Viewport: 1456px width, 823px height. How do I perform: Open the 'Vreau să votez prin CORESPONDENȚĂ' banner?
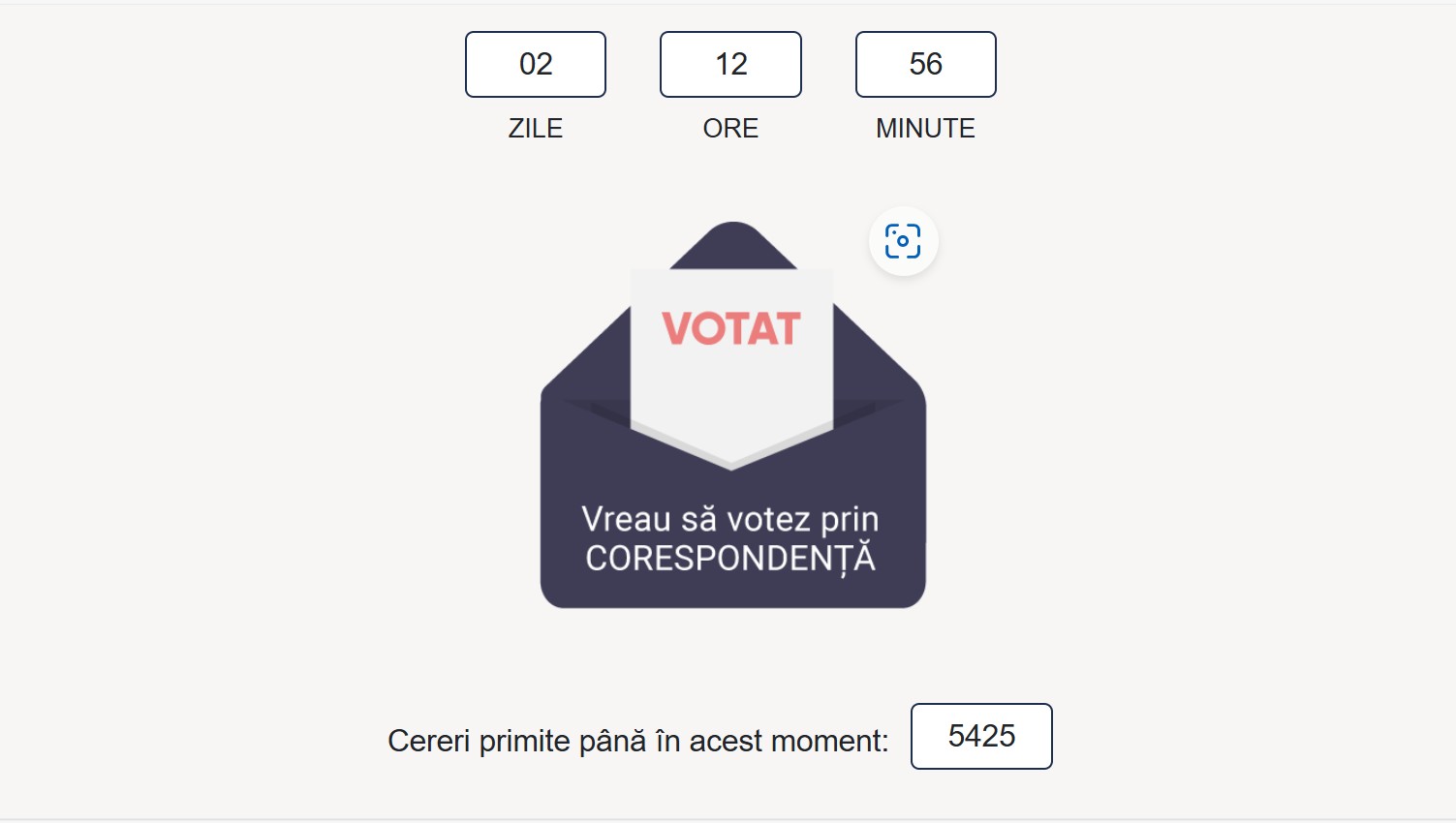(x=732, y=537)
